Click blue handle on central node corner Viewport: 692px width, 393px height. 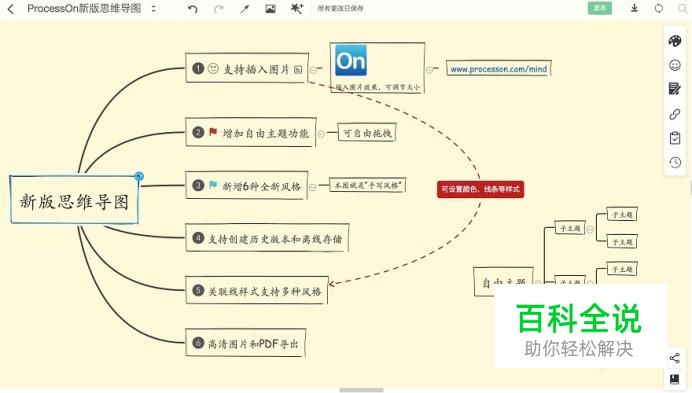[x=139, y=176]
